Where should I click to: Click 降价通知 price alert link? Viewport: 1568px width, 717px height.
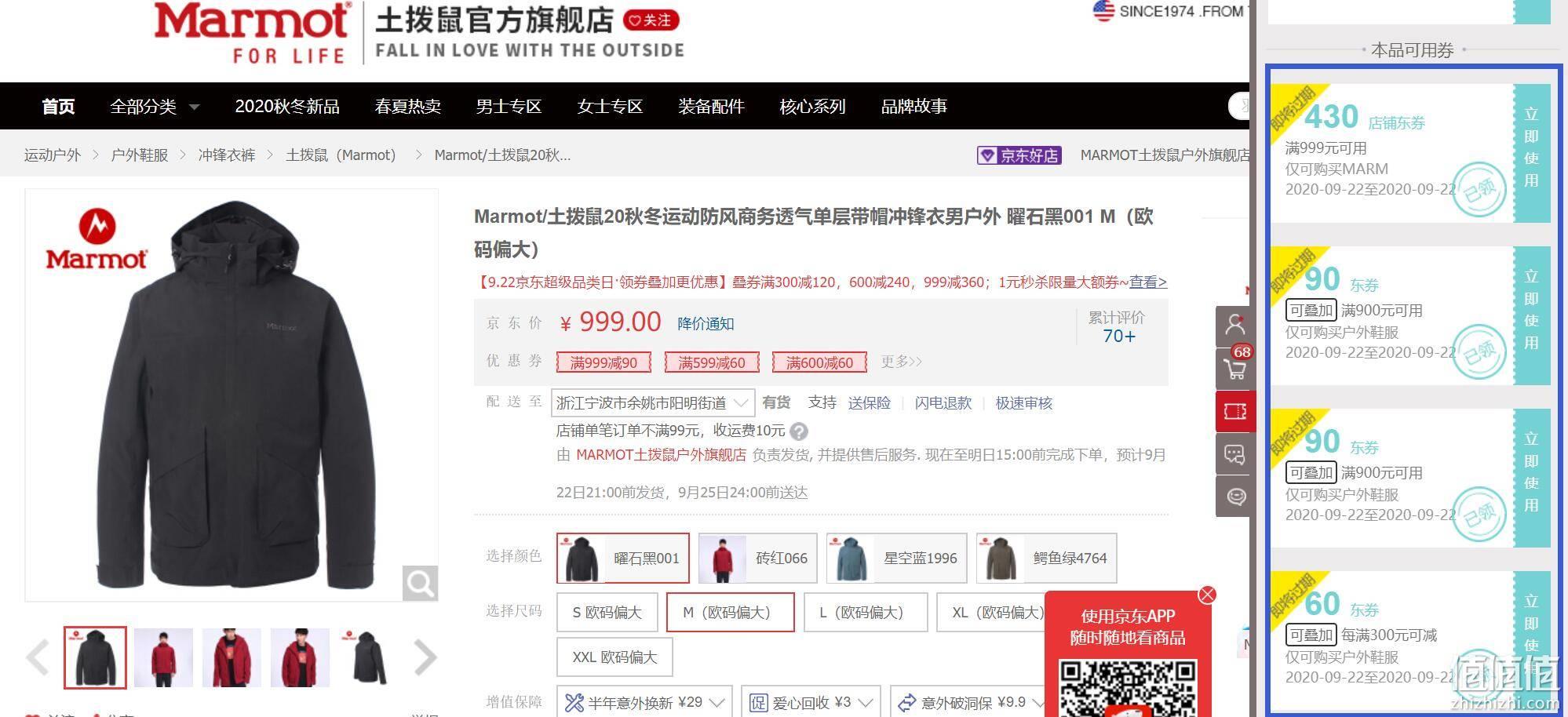[x=706, y=324]
